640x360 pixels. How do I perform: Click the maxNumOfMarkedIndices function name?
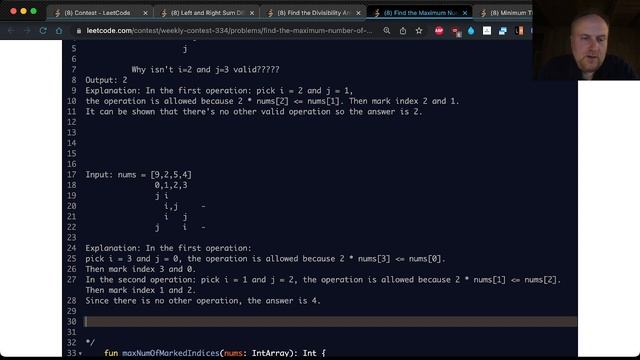(x=171, y=353)
